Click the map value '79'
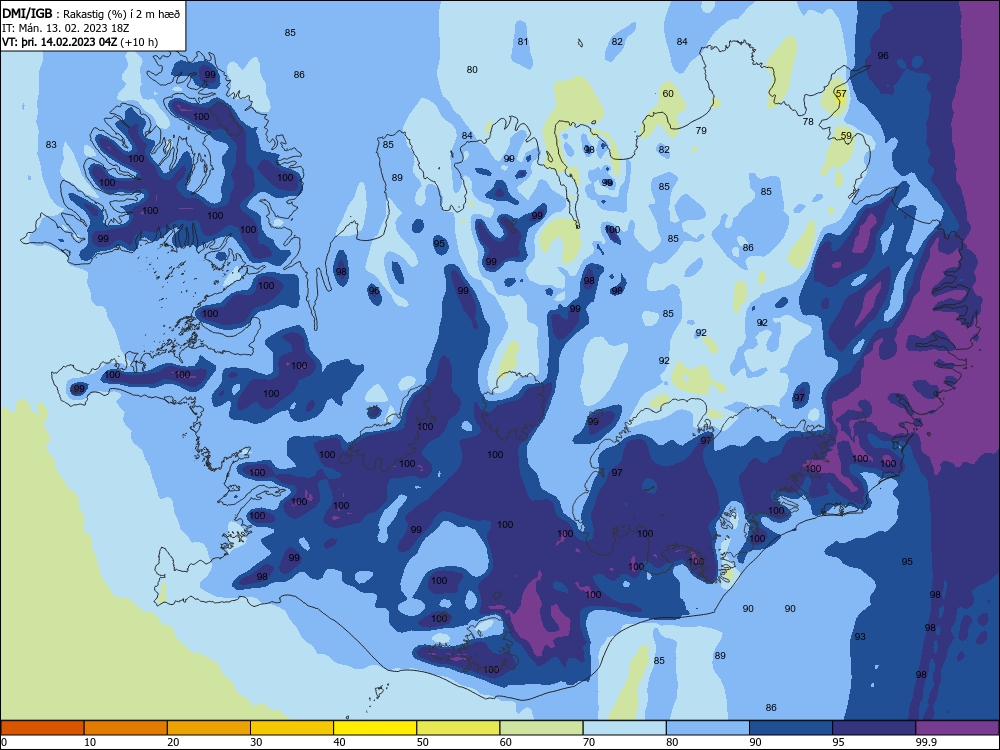 click(x=701, y=131)
